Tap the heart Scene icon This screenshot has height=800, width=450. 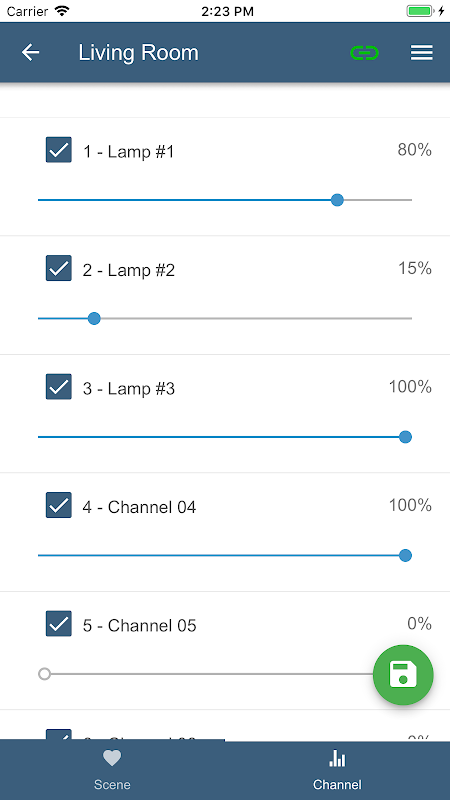tap(112, 758)
